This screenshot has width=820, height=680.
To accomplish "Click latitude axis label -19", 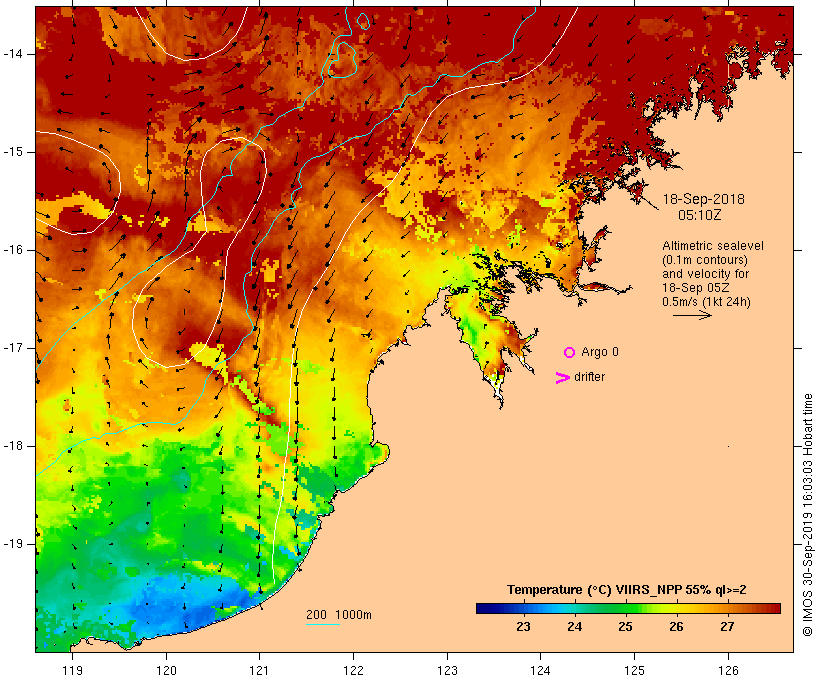I will point(13,544).
